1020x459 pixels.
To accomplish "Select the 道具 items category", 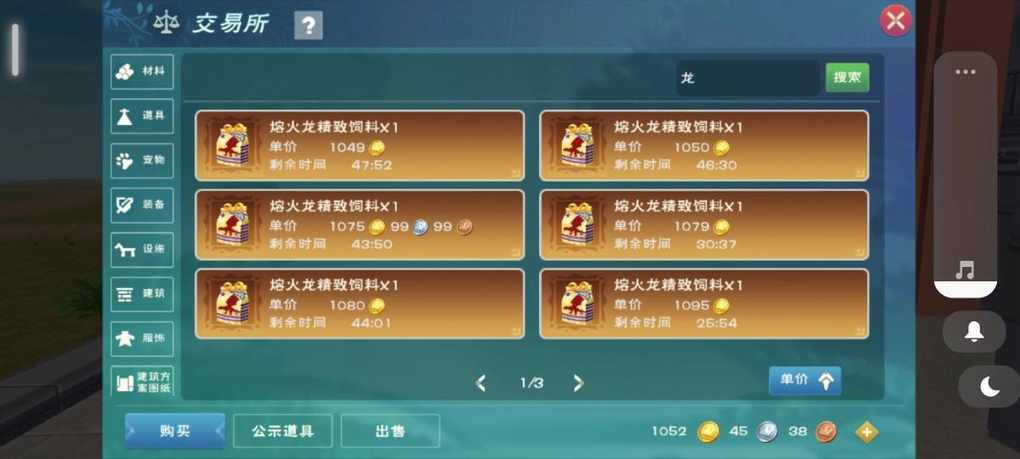I will [142, 116].
